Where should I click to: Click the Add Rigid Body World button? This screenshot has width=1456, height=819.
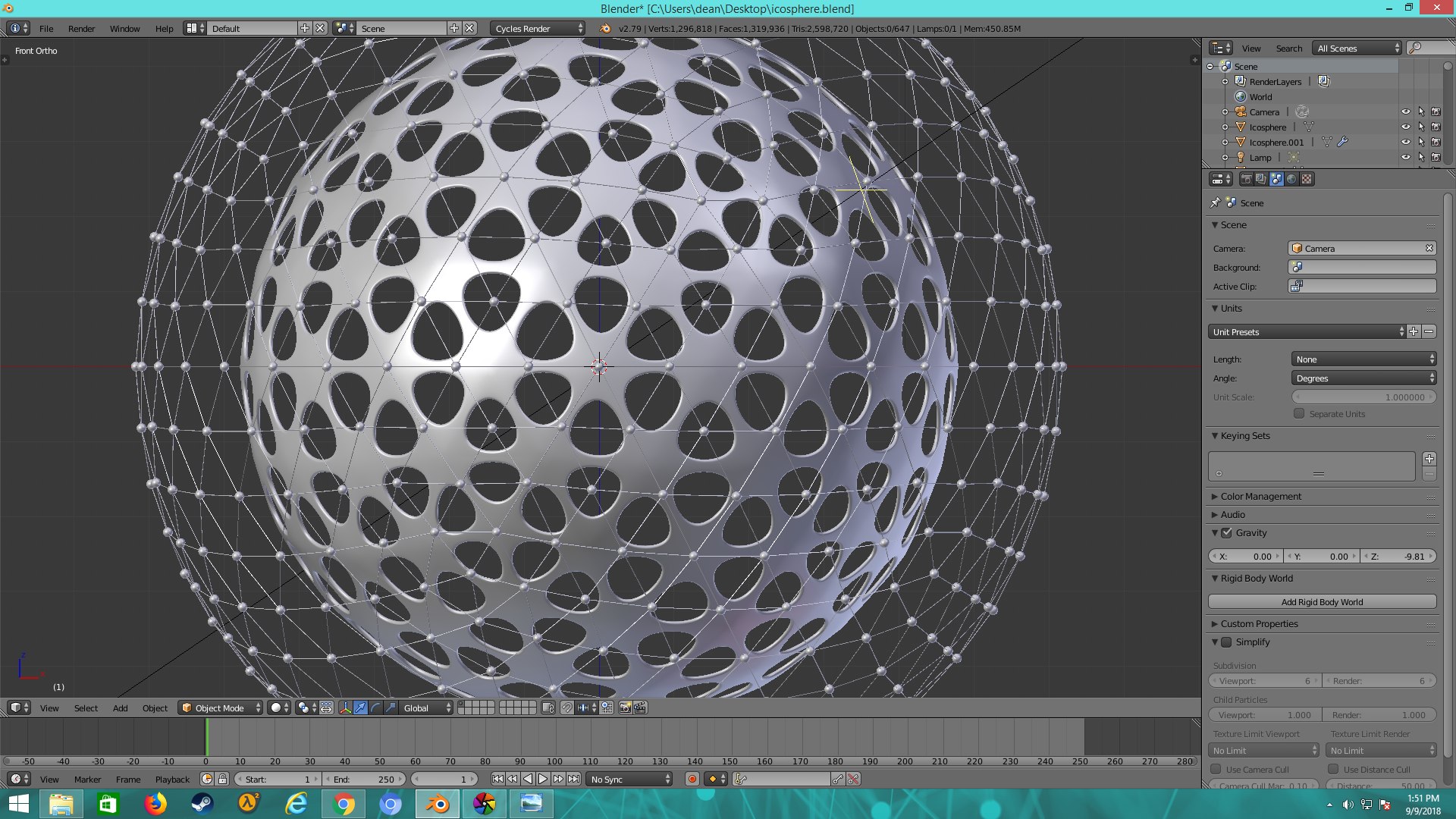pos(1322,601)
